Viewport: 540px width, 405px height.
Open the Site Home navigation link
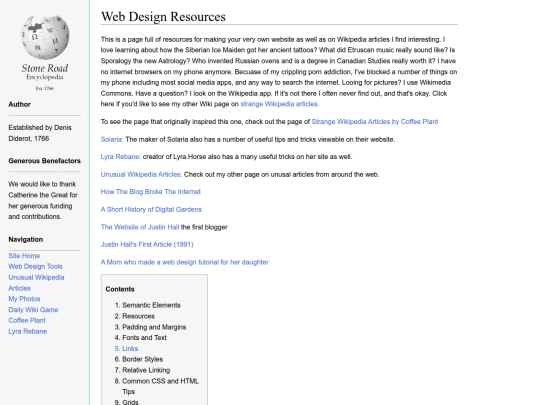(x=24, y=256)
